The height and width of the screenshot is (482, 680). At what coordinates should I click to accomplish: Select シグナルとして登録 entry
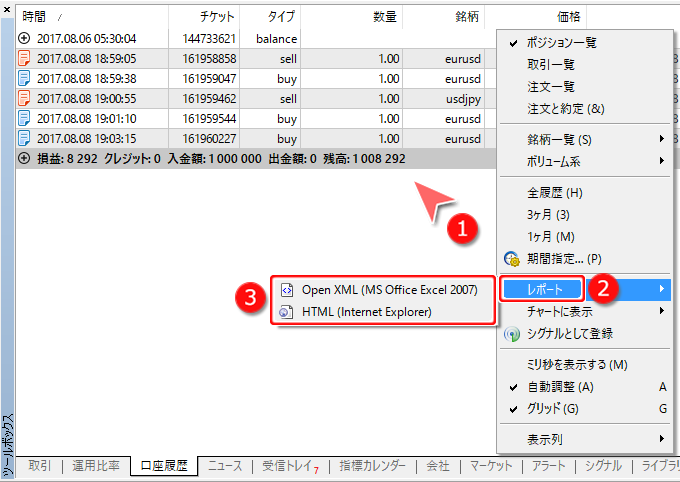pyautogui.click(x=585, y=334)
